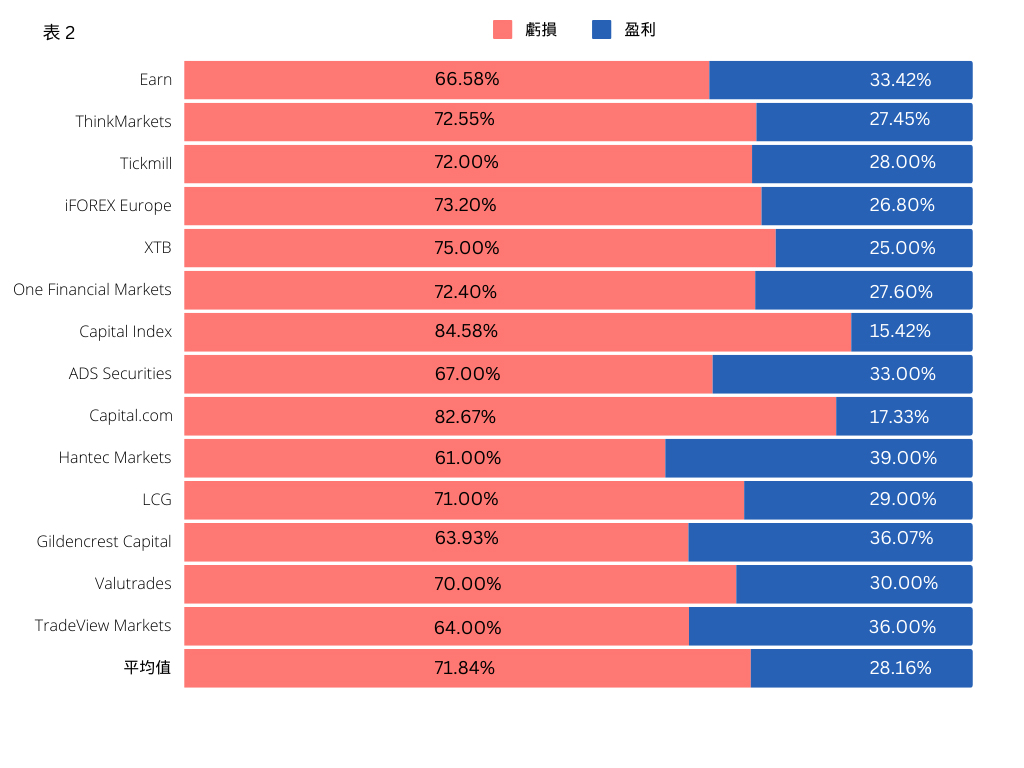Click the blue 盈利 legend swatch

(601, 29)
